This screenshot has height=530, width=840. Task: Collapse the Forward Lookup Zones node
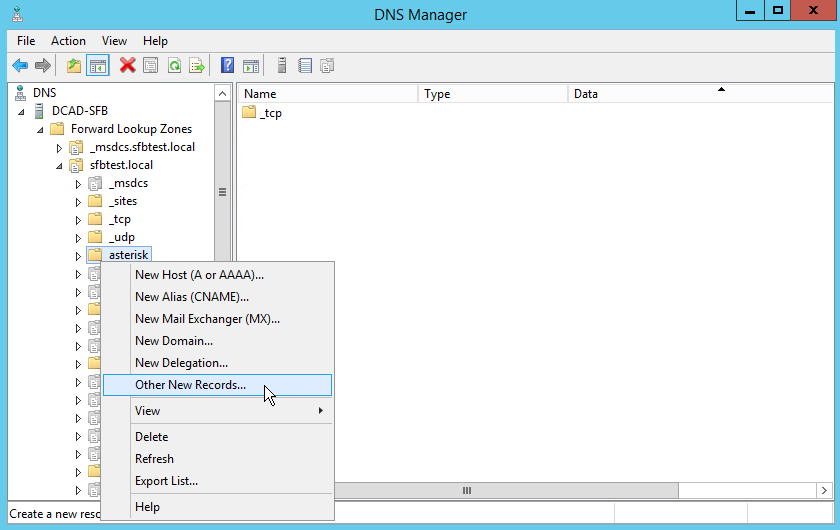pos(40,130)
